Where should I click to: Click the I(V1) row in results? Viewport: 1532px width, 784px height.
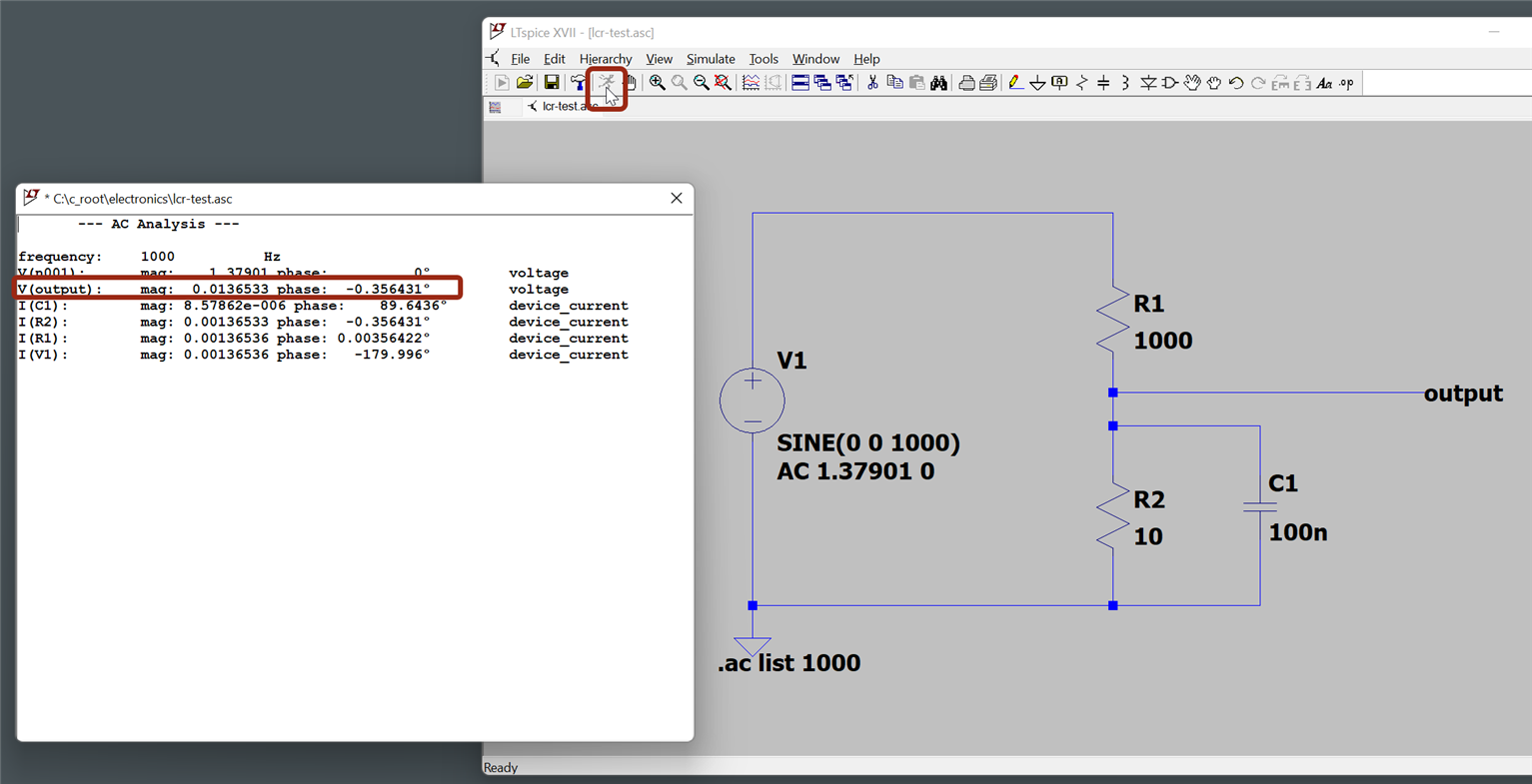(323, 355)
